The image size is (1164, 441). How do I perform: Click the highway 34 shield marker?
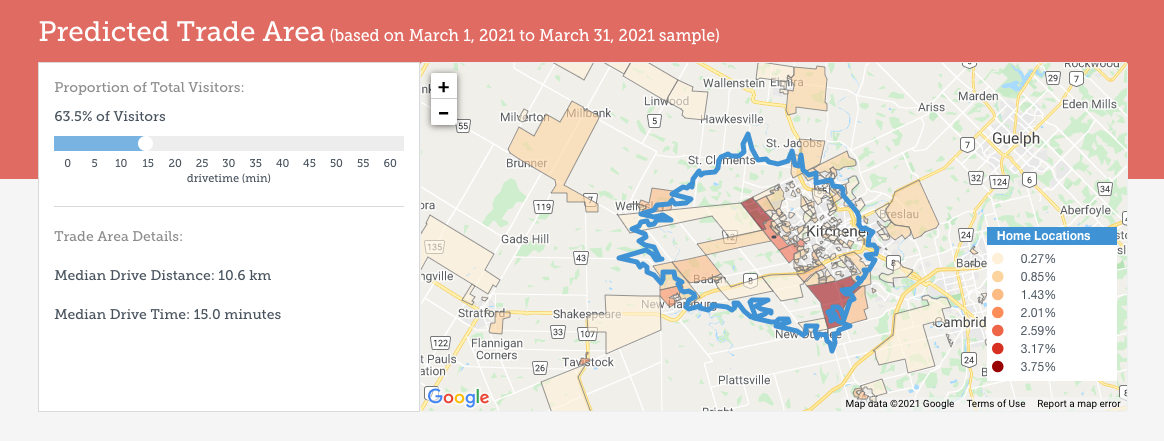tap(1103, 188)
